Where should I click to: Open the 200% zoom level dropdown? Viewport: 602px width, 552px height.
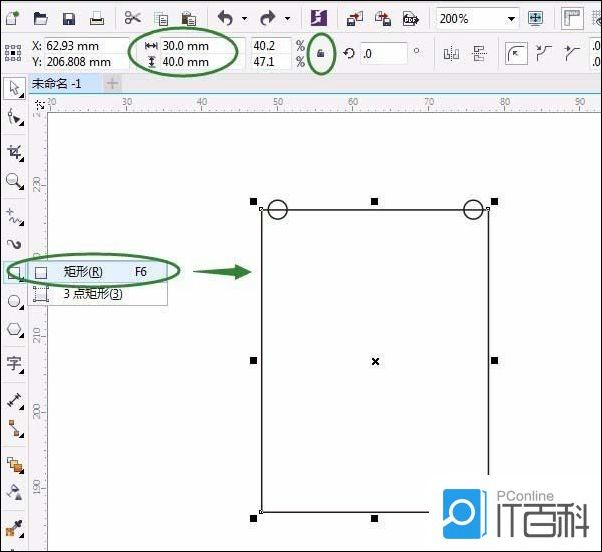point(511,18)
